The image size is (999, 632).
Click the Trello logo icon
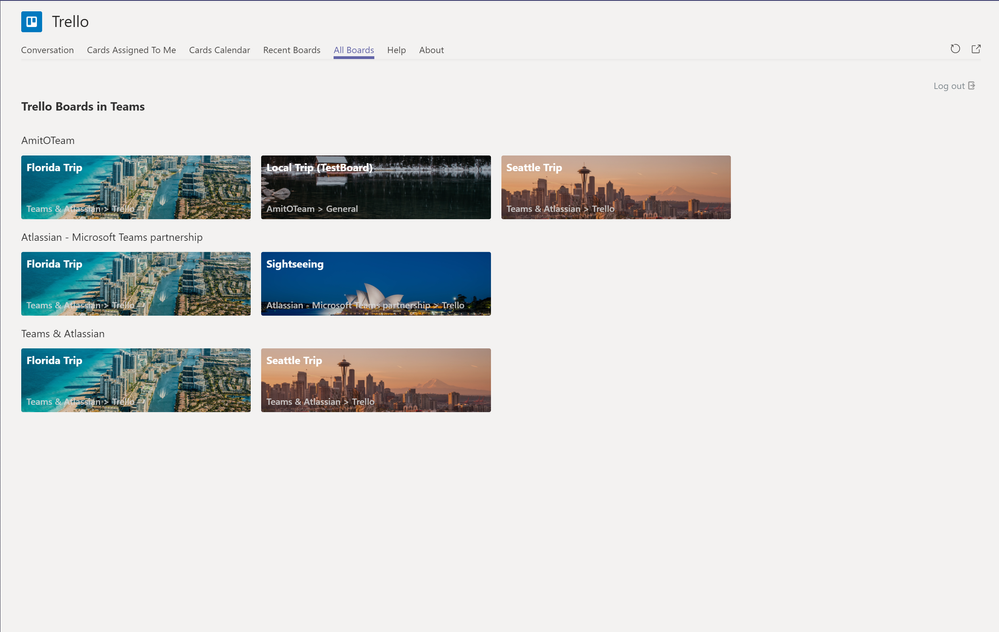31,22
